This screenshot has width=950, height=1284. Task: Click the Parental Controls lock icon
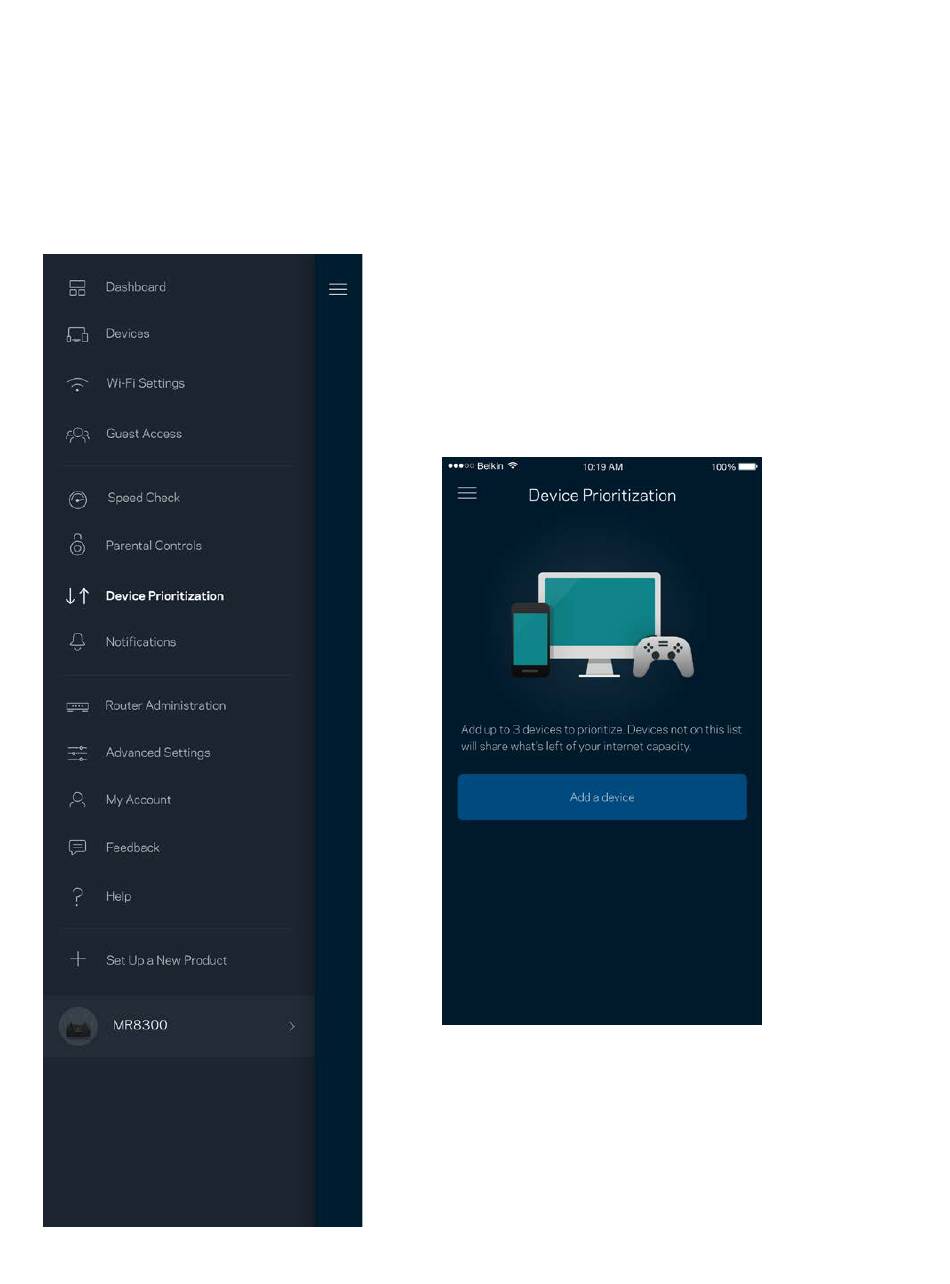[x=77, y=545]
